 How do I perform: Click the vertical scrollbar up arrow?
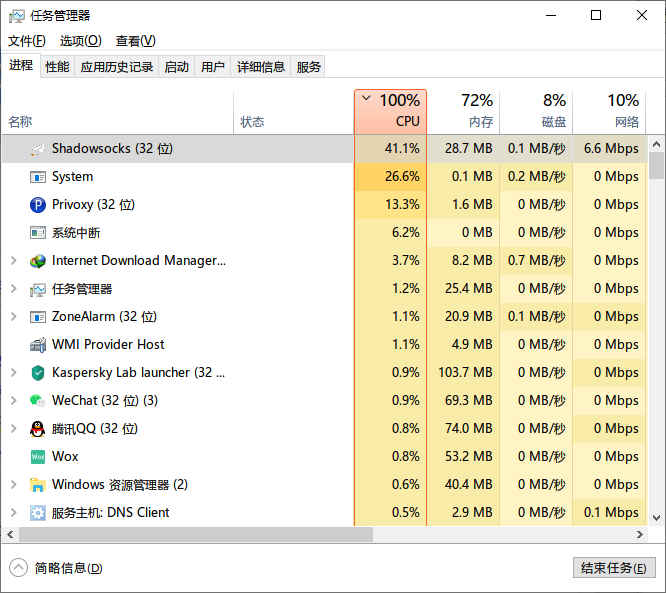pos(657,144)
